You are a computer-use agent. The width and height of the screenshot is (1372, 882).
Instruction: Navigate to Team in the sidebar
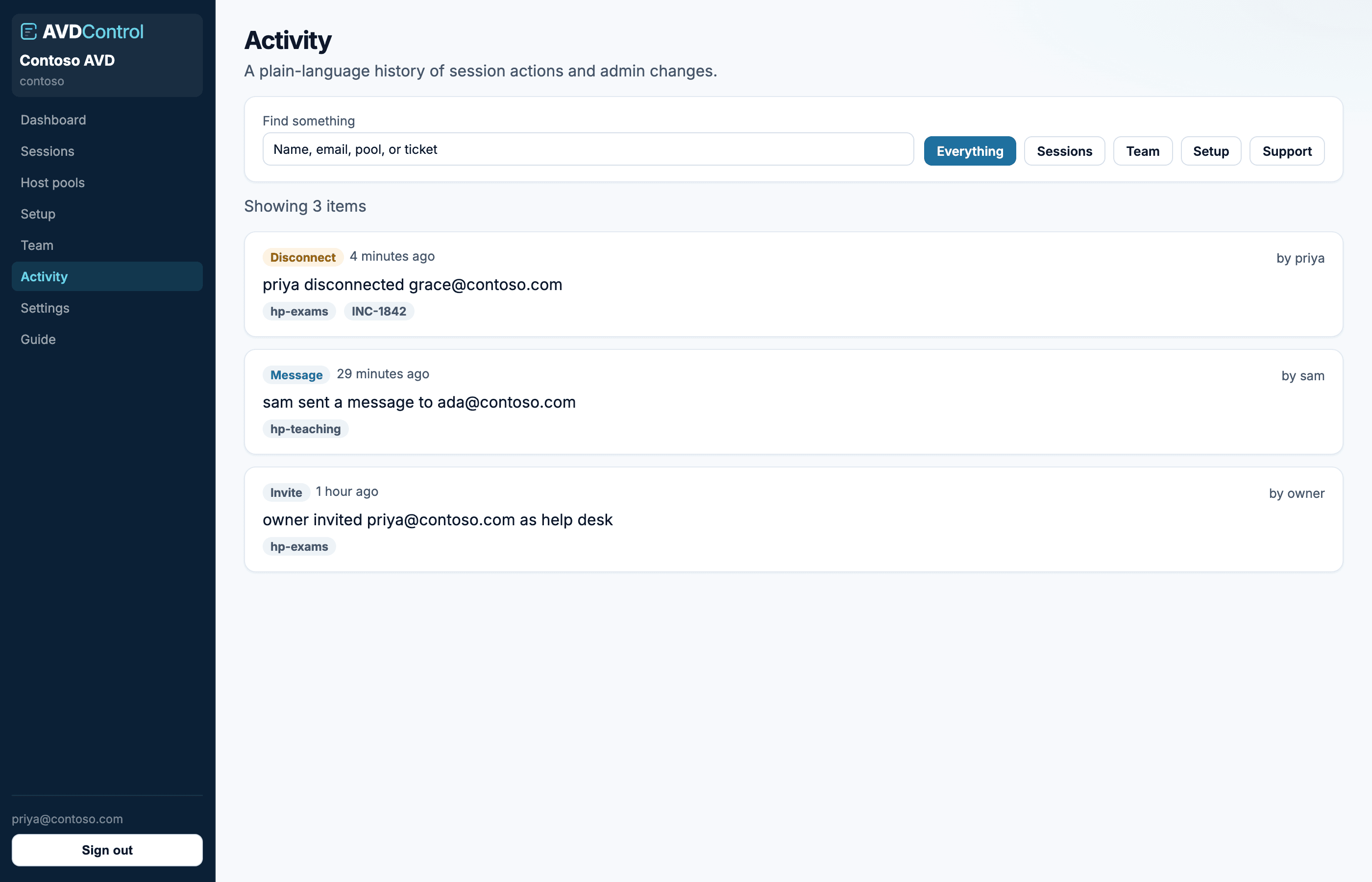point(107,245)
